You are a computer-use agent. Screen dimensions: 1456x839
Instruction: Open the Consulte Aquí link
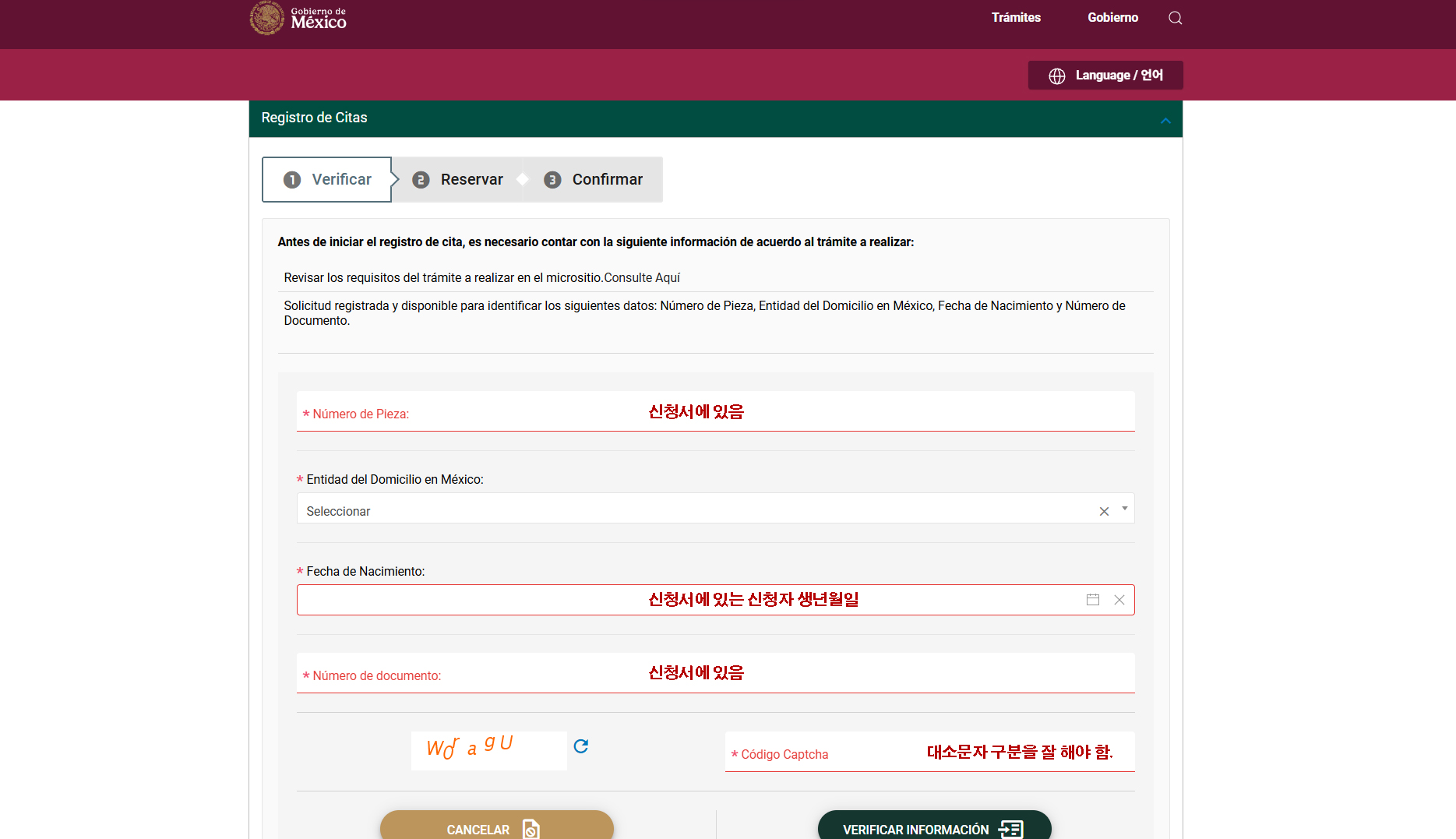pos(642,277)
